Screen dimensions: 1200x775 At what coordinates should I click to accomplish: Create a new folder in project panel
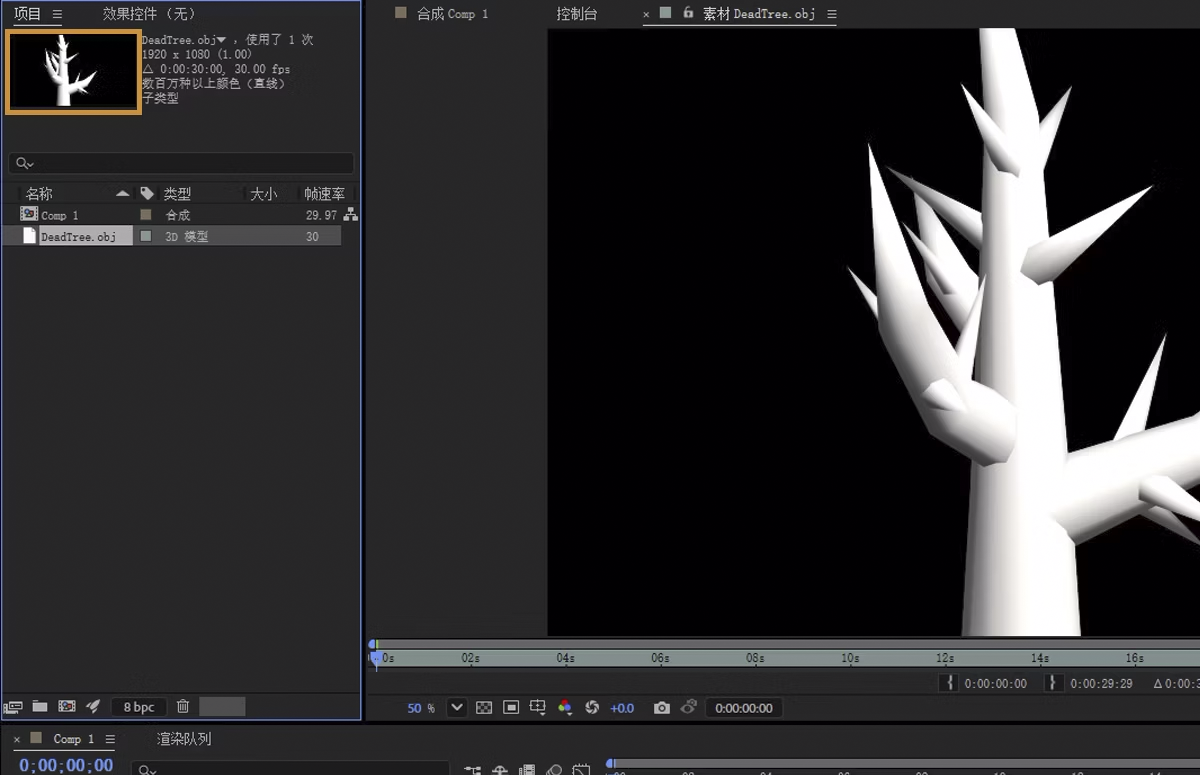pyautogui.click(x=40, y=707)
